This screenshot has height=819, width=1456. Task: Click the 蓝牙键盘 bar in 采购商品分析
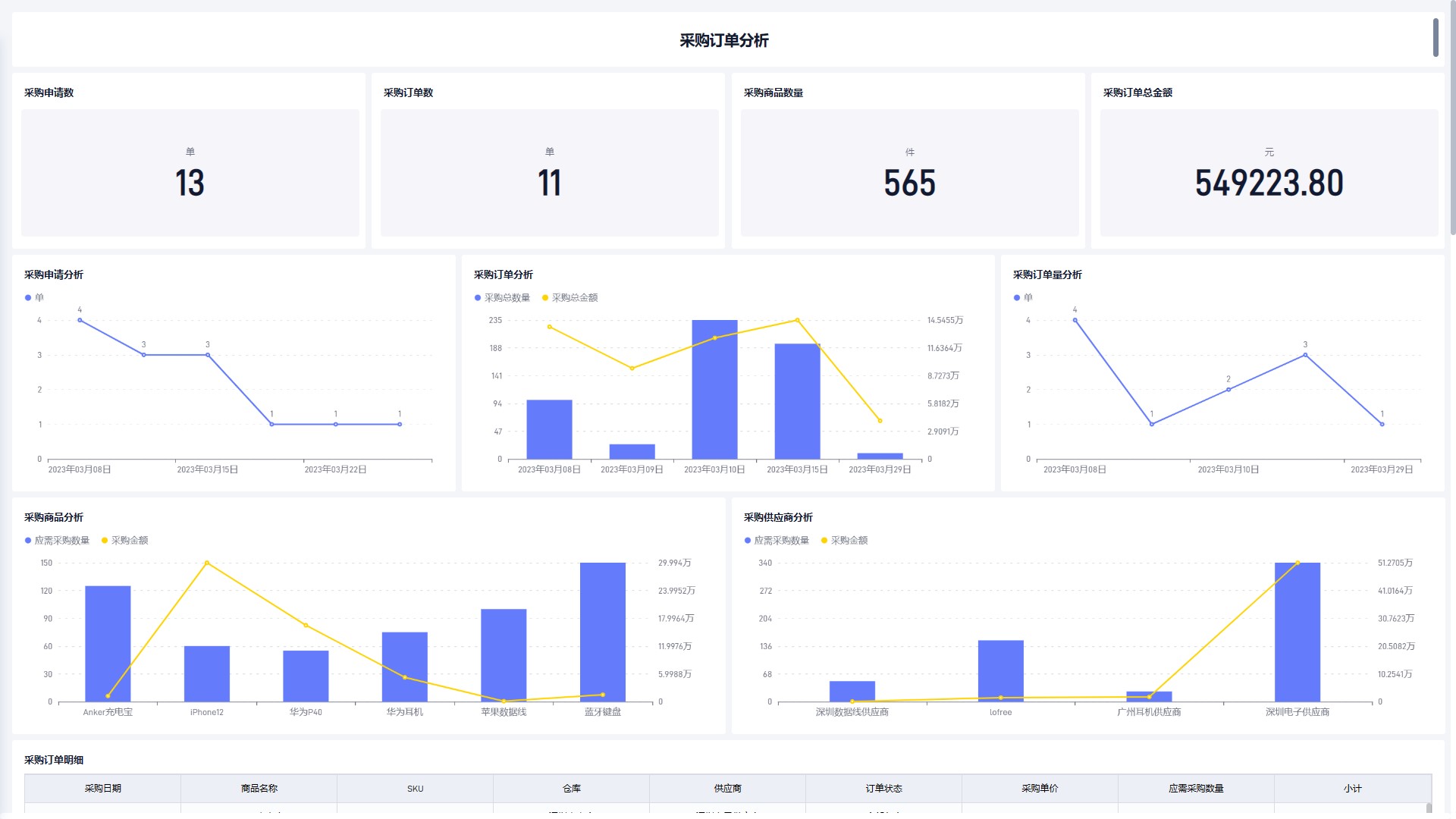coord(603,632)
